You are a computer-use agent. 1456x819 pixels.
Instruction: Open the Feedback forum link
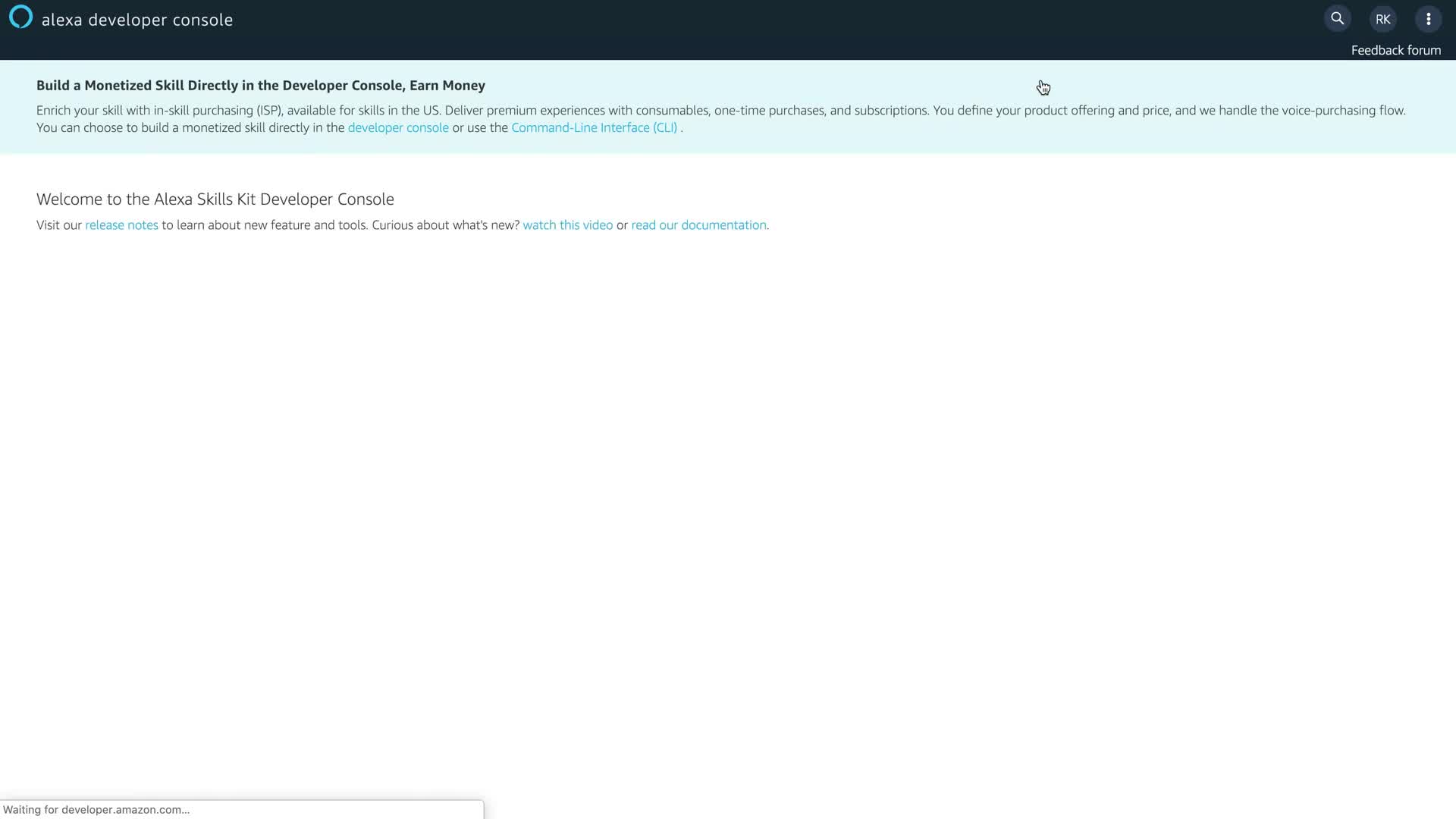pos(1395,50)
